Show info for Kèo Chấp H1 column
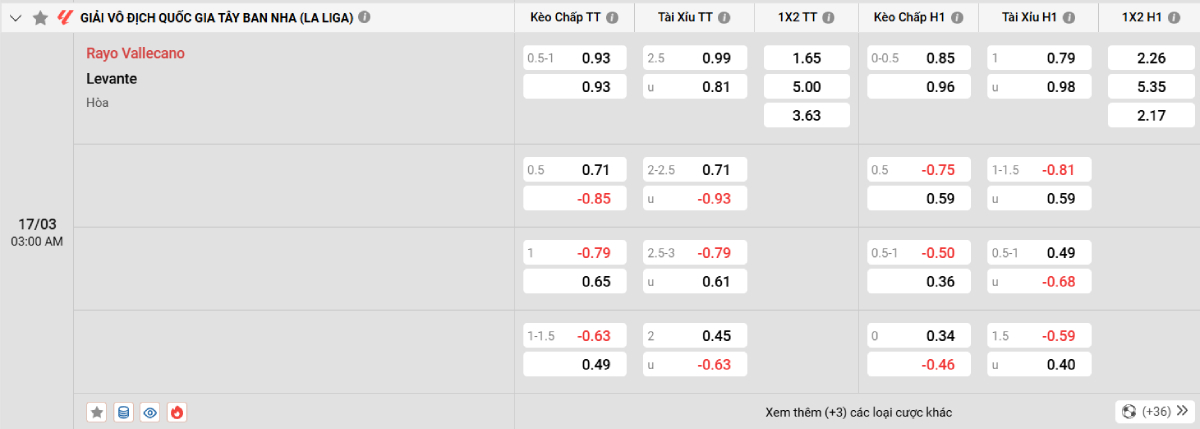1200x429 pixels. (956, 18)
